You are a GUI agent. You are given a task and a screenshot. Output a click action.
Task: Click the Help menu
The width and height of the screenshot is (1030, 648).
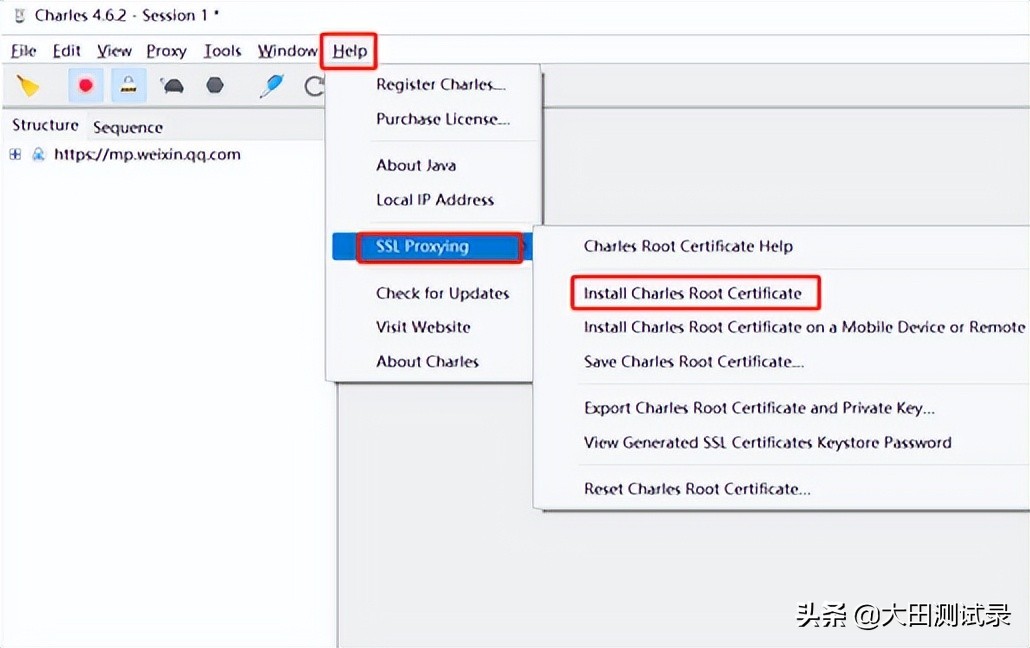349,51
